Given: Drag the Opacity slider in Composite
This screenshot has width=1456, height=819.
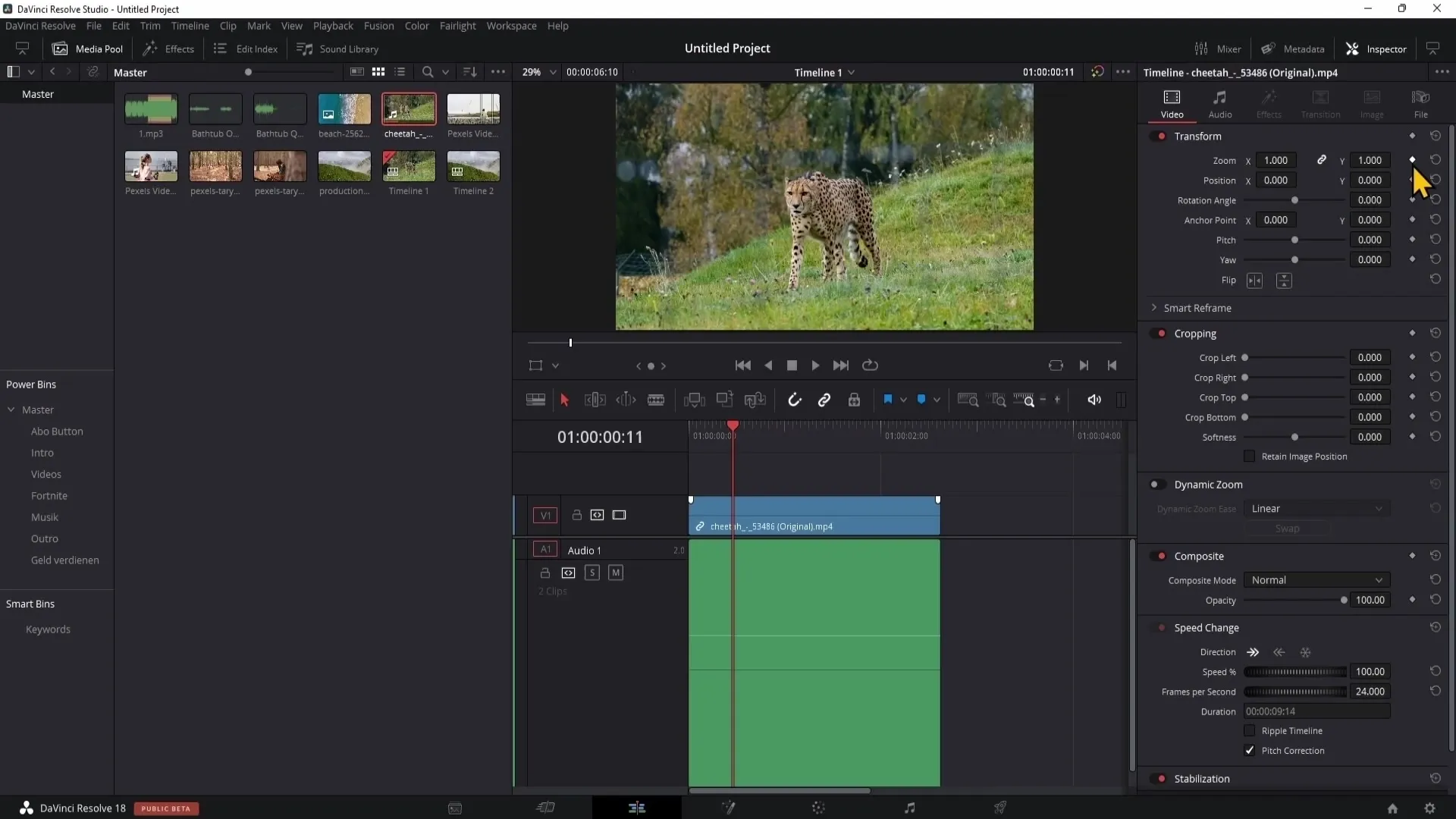Looking at the screenshot, I should [1344, 600].
